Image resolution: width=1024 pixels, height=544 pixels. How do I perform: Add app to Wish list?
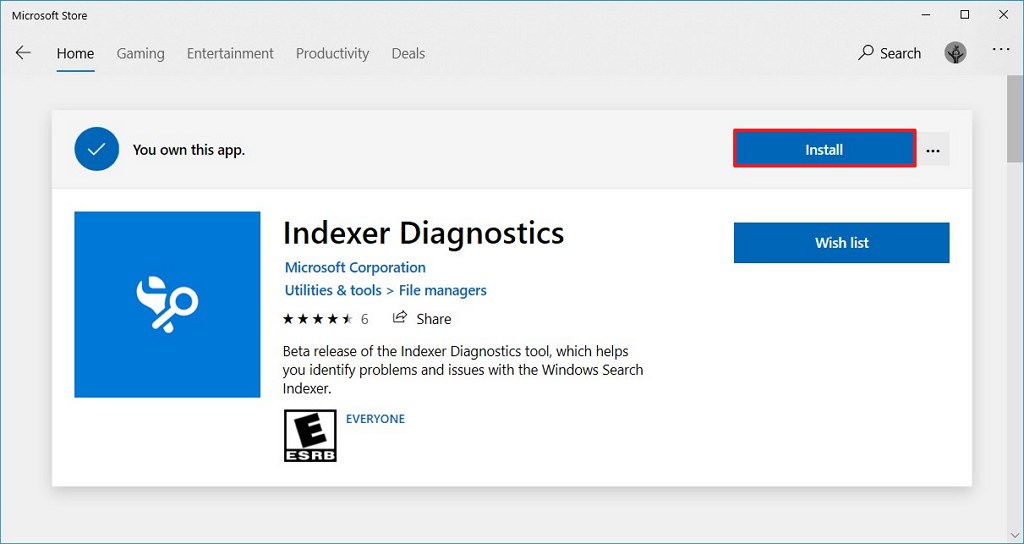click(x=842, y=243)
